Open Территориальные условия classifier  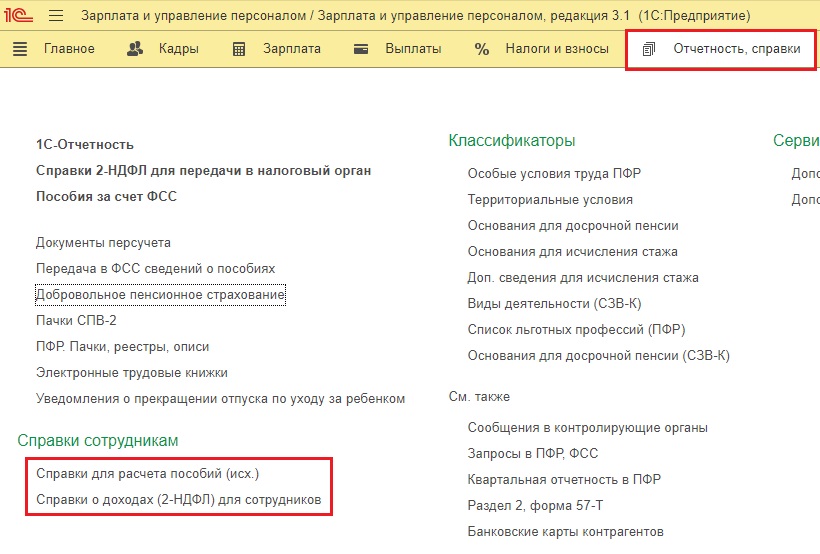tap(550, 200)
